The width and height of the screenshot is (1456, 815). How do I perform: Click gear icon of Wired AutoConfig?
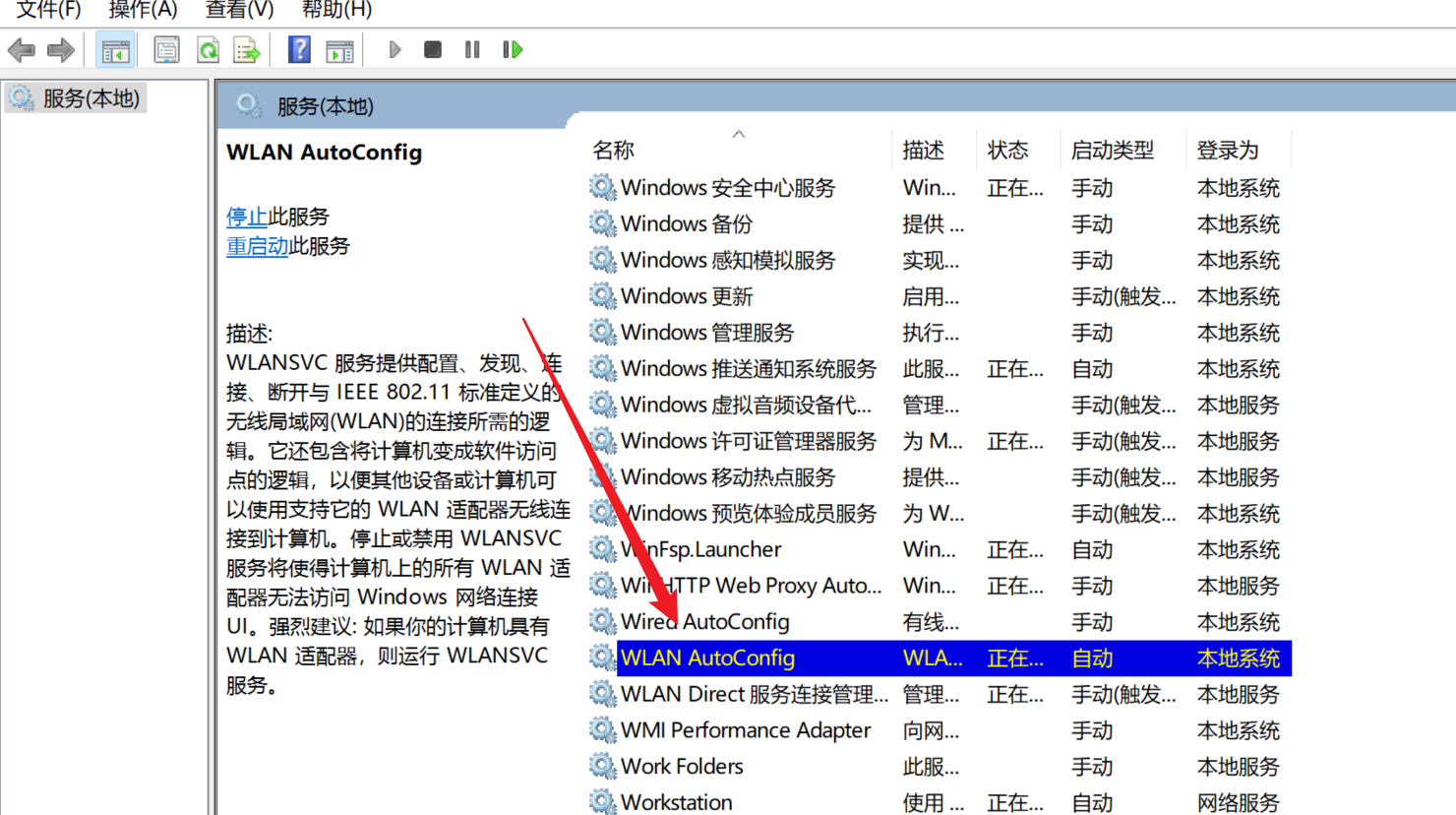click(602, 621)
